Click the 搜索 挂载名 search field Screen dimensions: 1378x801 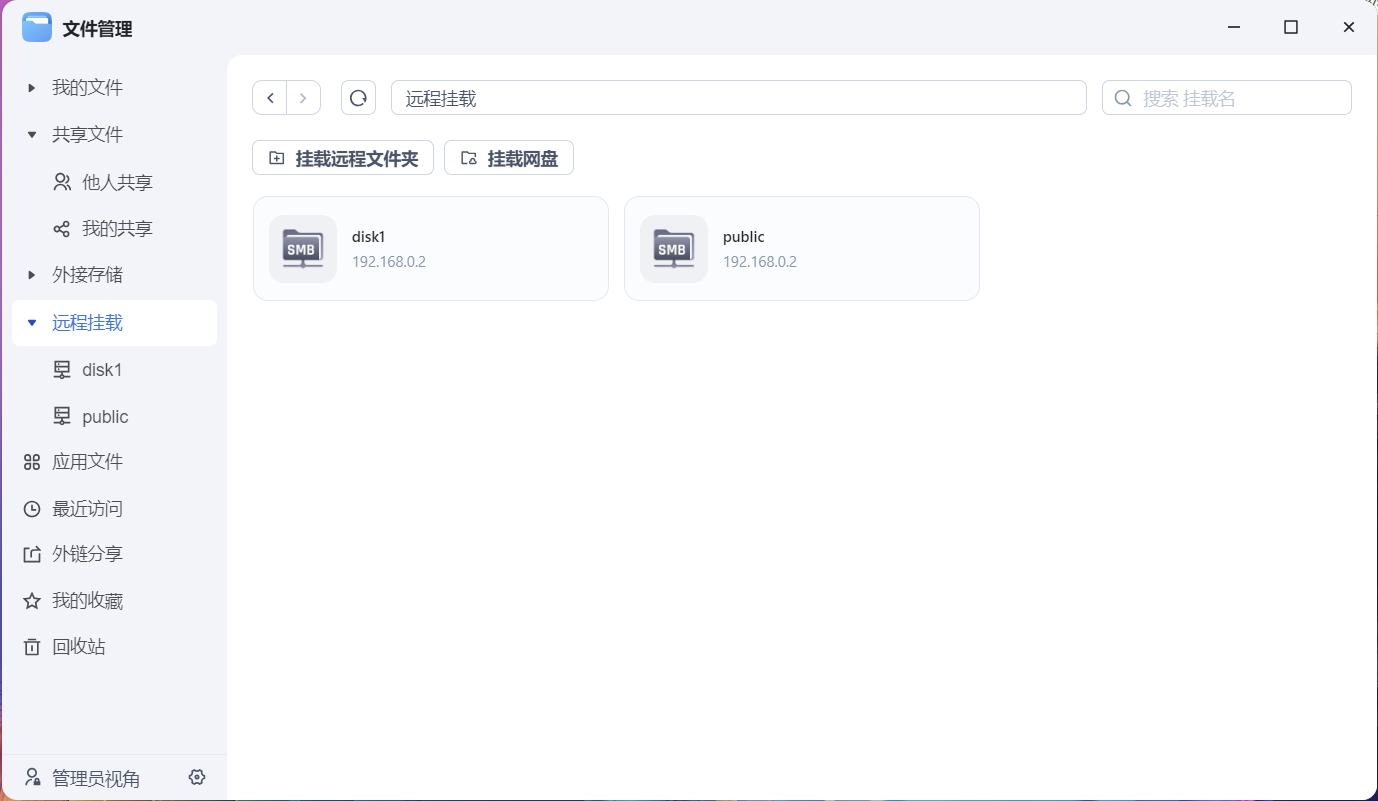1240,98
